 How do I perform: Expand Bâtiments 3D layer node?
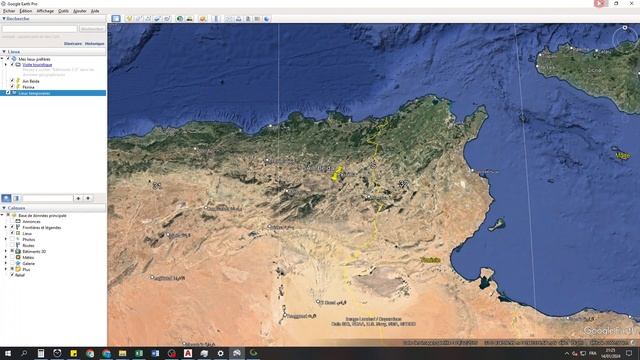[6, 251]
